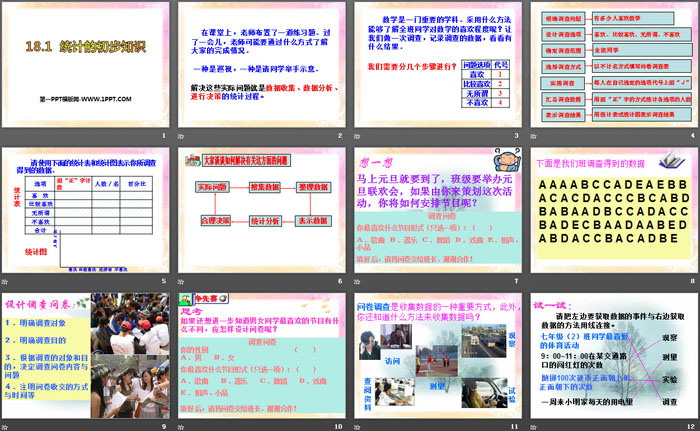Select slide 3 with the survey options table
Viewport: 700px width, 431px height.
(437, 66)
